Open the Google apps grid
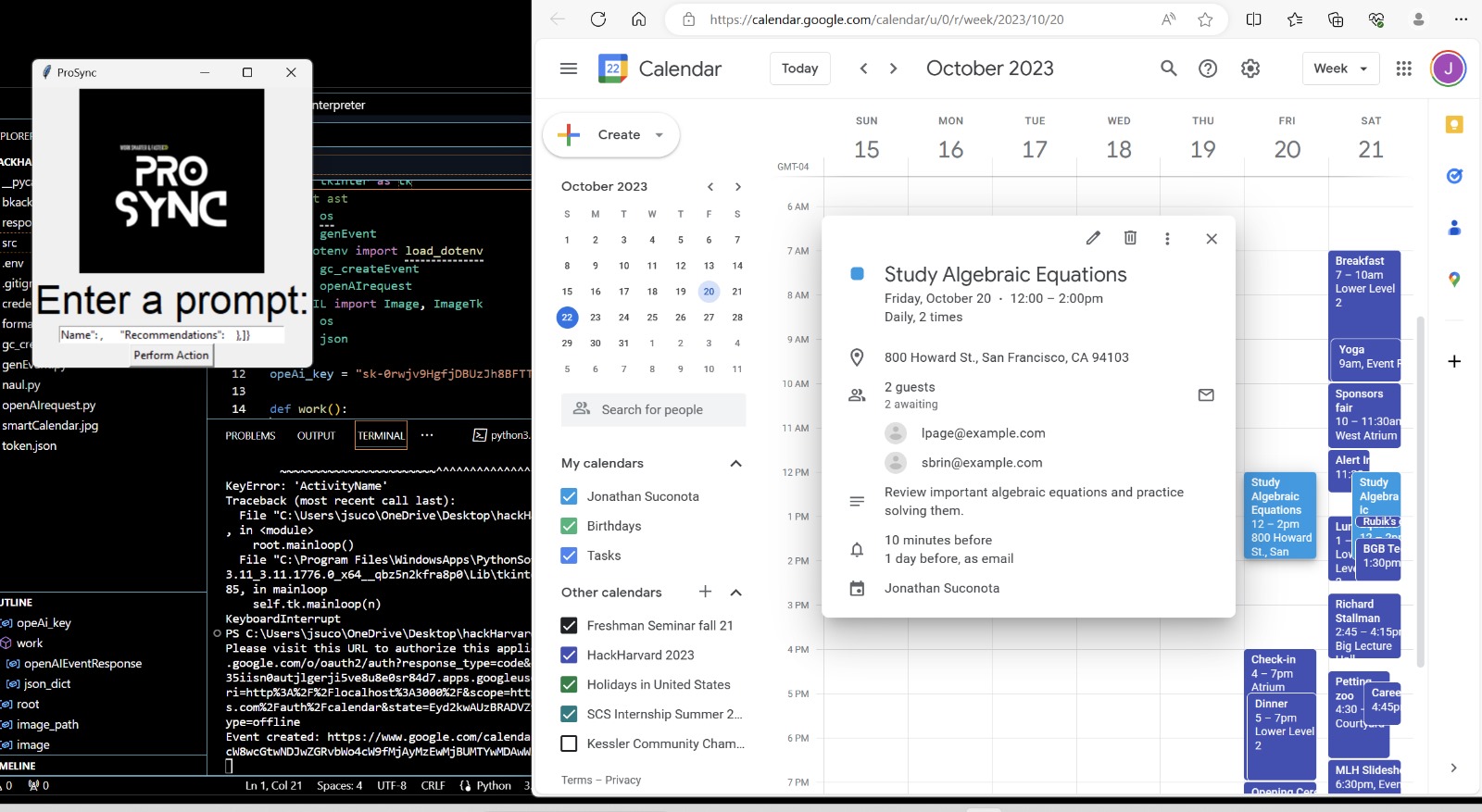 tap(1403, 69)
